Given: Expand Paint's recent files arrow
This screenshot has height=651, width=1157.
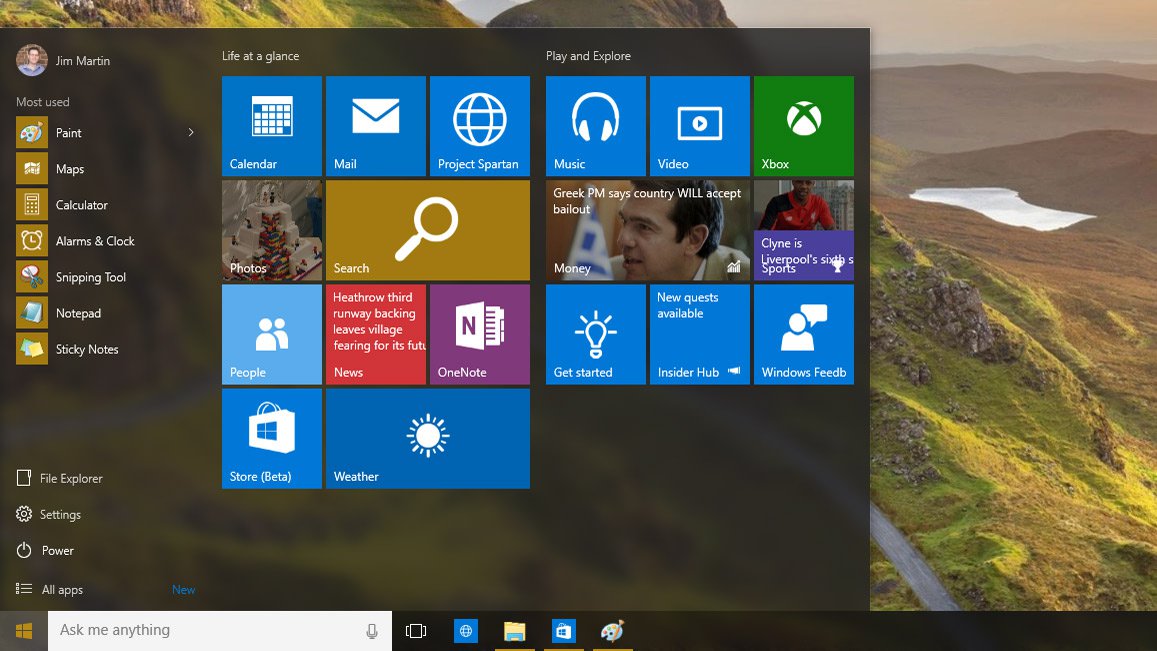Looking at the screenshot, I should (190, 133).
